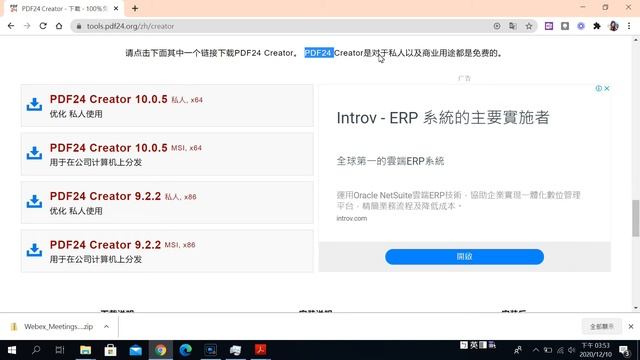Open Microsoft Edge from the taskbar
The image size is (640, 360).
[x=186, y=350]
